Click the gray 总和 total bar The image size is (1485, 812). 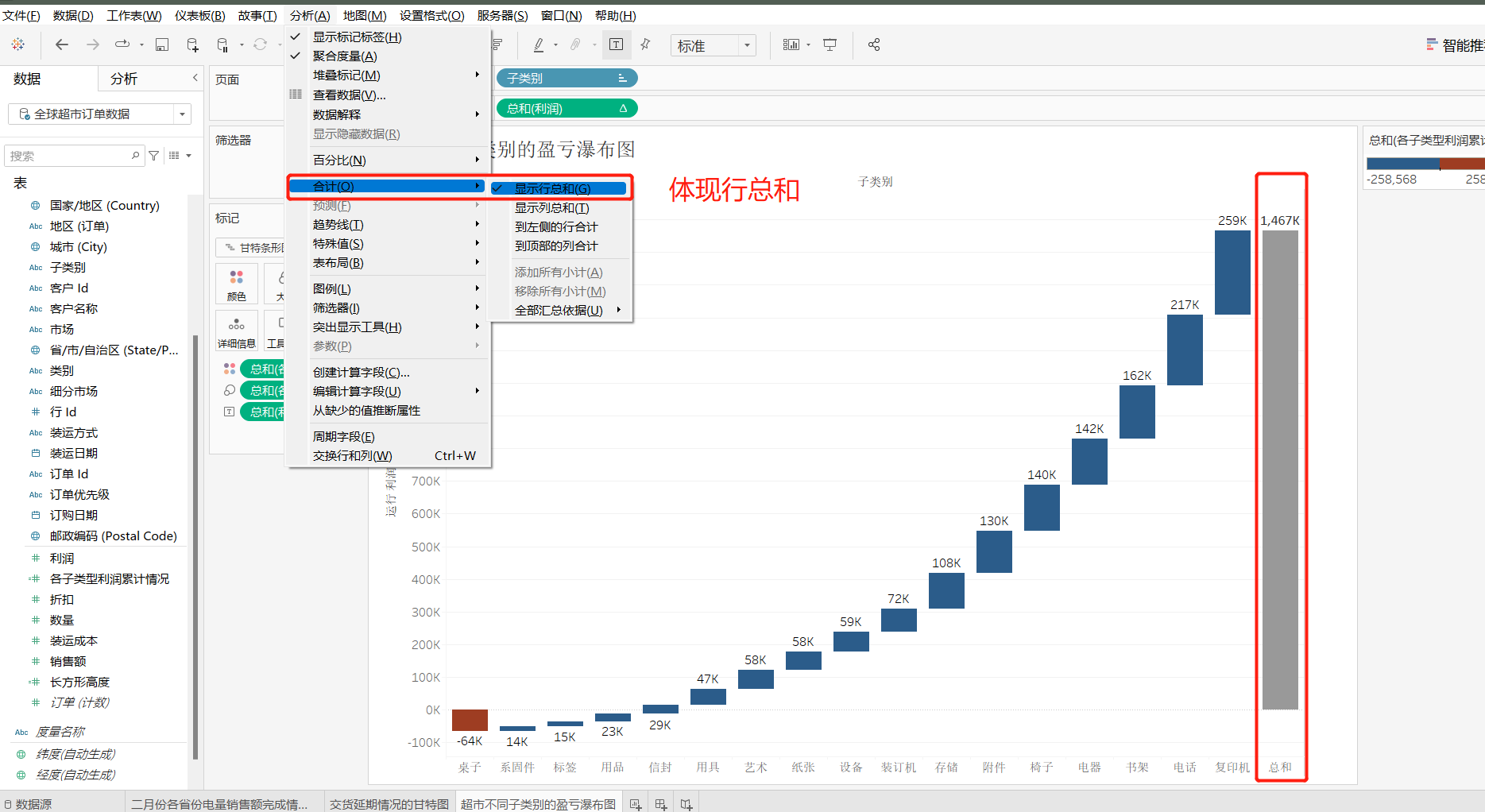pos(1280,469)
